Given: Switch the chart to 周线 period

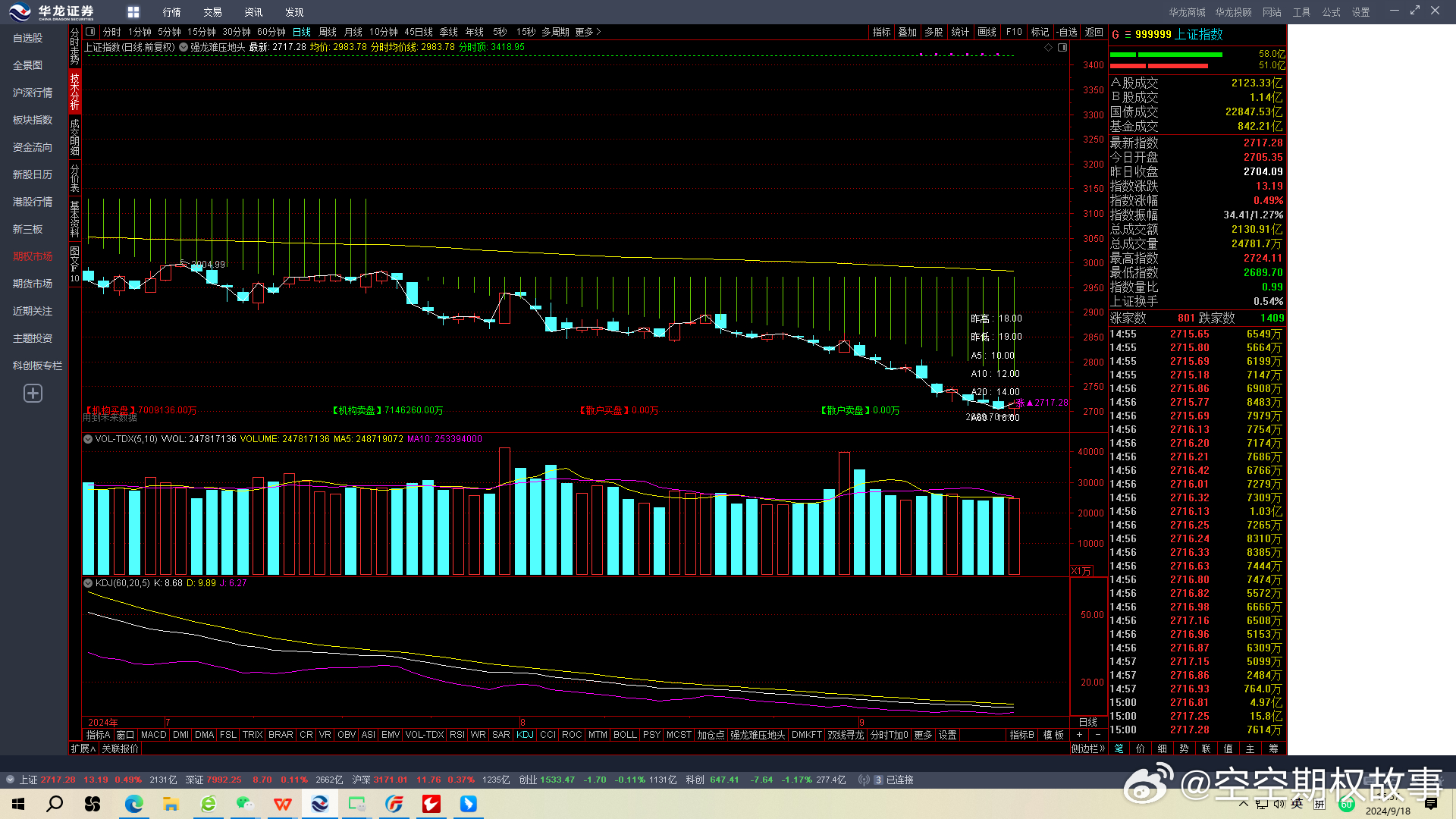Looking at the screenshot, I should [x=328, y=32].
